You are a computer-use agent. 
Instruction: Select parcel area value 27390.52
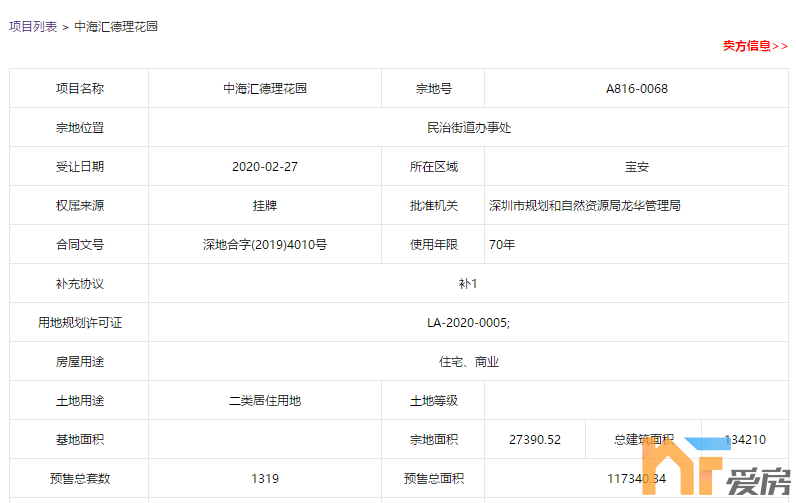point(535,440)
